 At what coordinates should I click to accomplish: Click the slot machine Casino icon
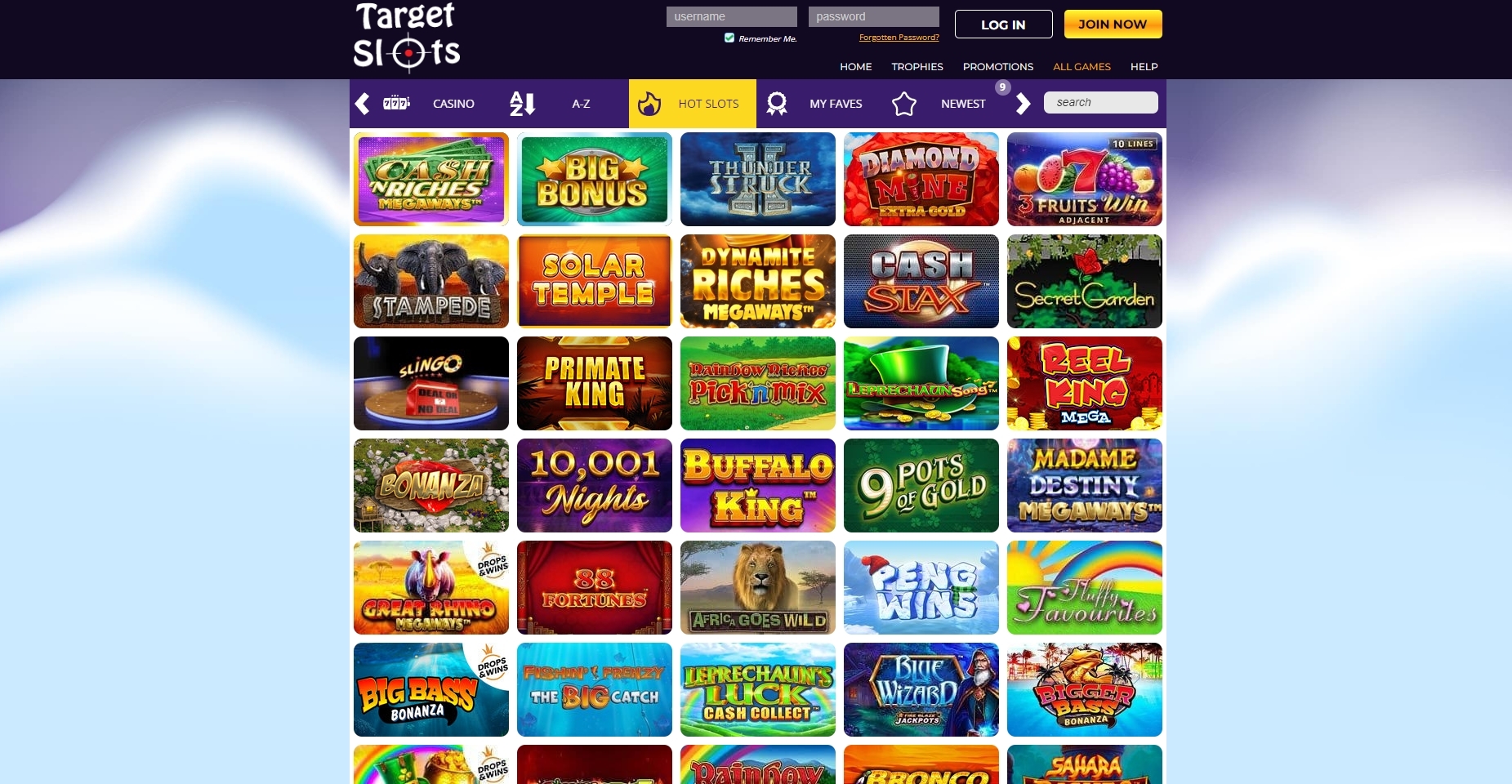[x=396, y=103]
